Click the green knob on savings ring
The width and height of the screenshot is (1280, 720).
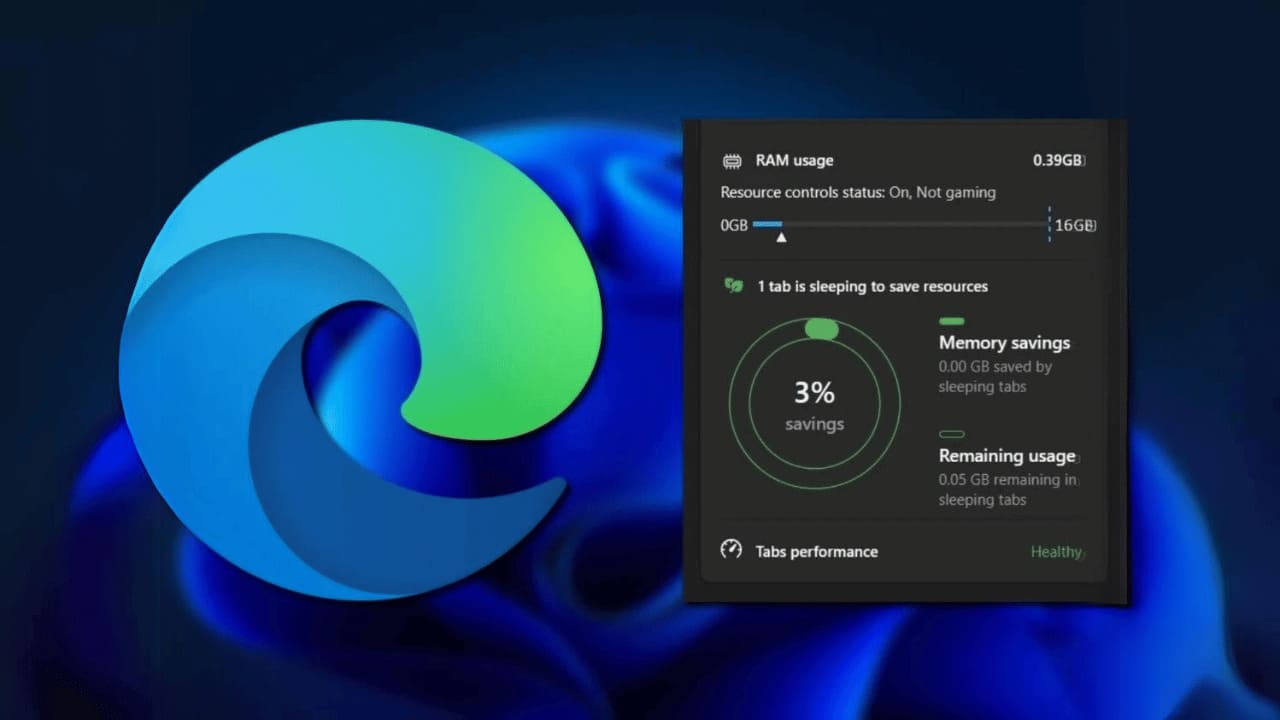pyautogui.click(x=821, y=329)
